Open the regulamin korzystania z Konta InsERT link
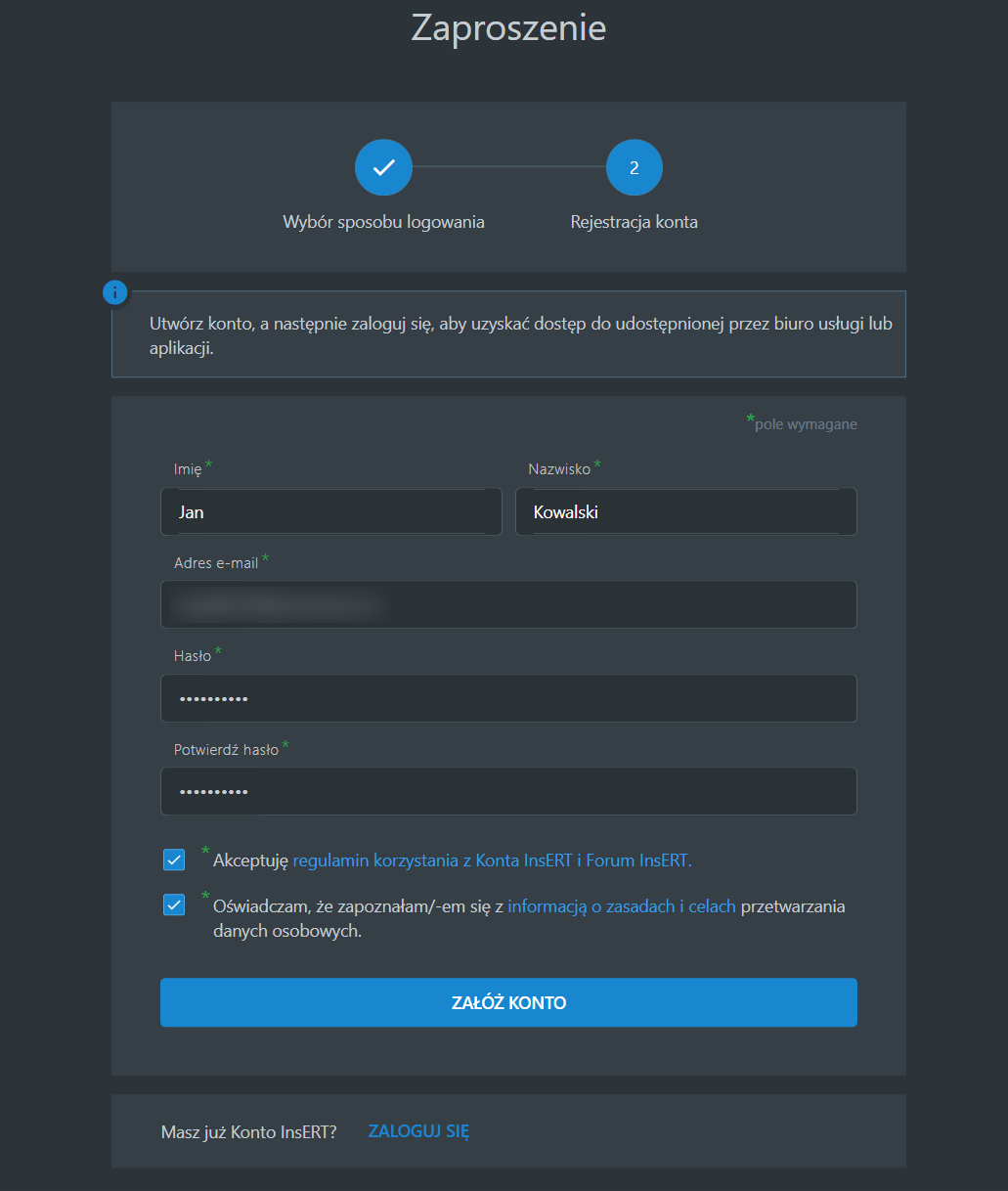The width and height of the screenshot is (1008, 1191). (492, 860)
